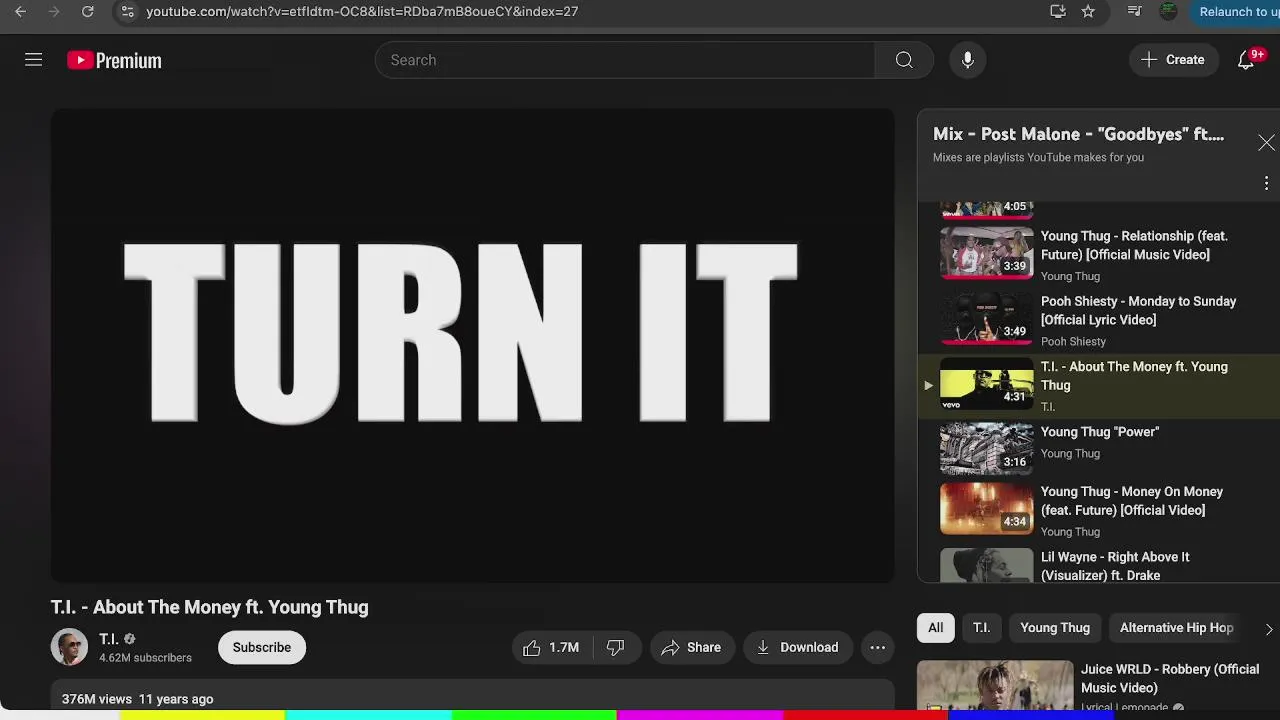Open the browser profile avatar
The image size is (1280, 720).
[1168, 11]
